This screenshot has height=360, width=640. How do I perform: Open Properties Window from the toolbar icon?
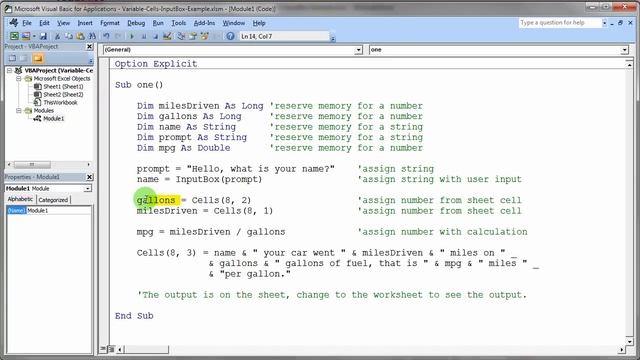tap(193, 36)
